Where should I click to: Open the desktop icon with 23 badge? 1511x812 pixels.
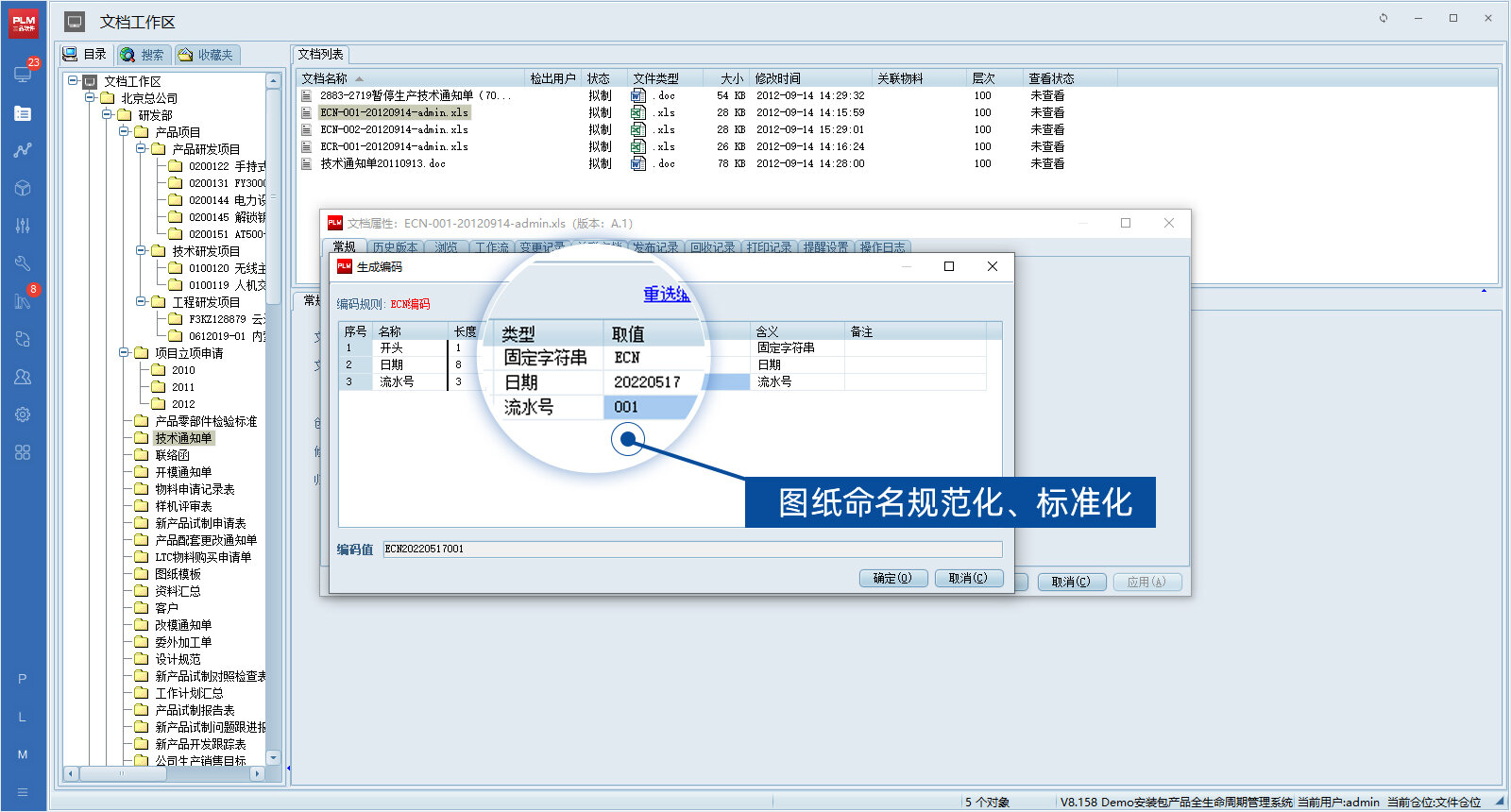(x=23, y=74)
